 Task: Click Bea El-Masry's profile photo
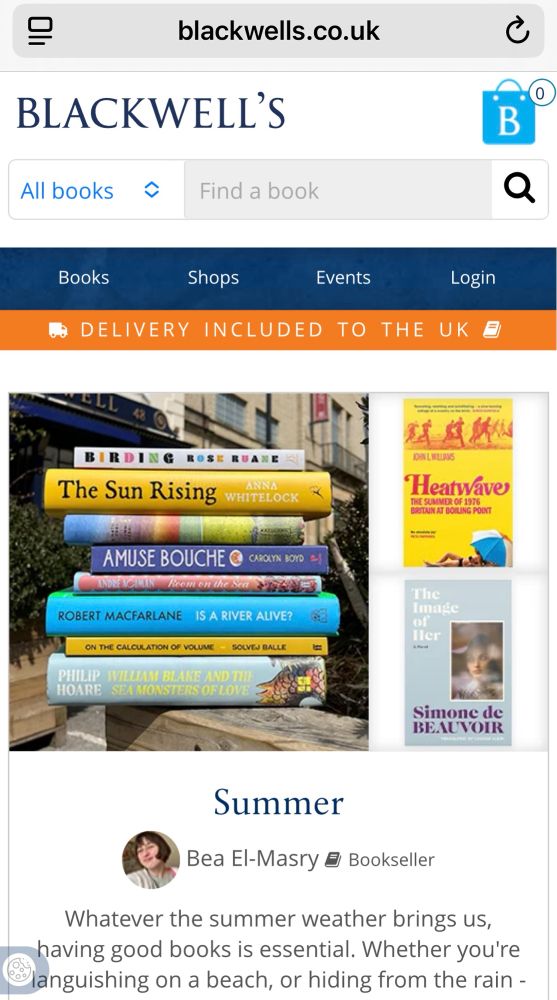tap(151, 860)
